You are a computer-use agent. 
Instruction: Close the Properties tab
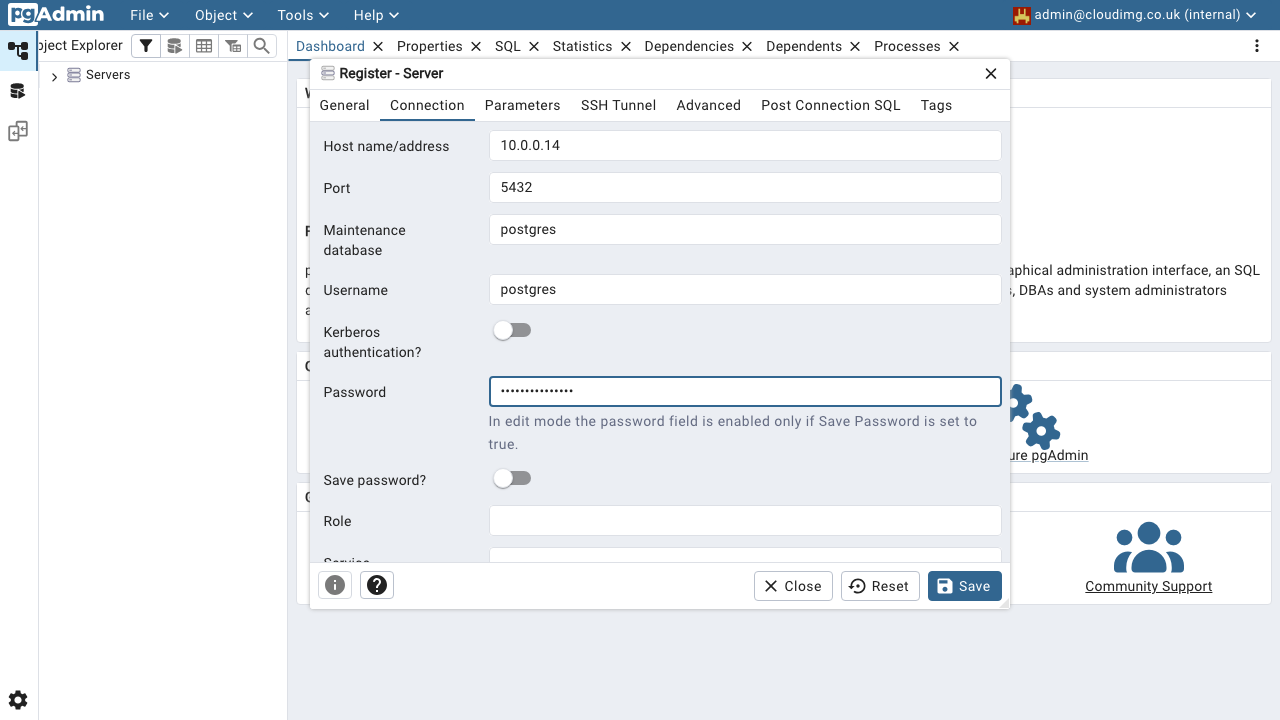point(476,46)
